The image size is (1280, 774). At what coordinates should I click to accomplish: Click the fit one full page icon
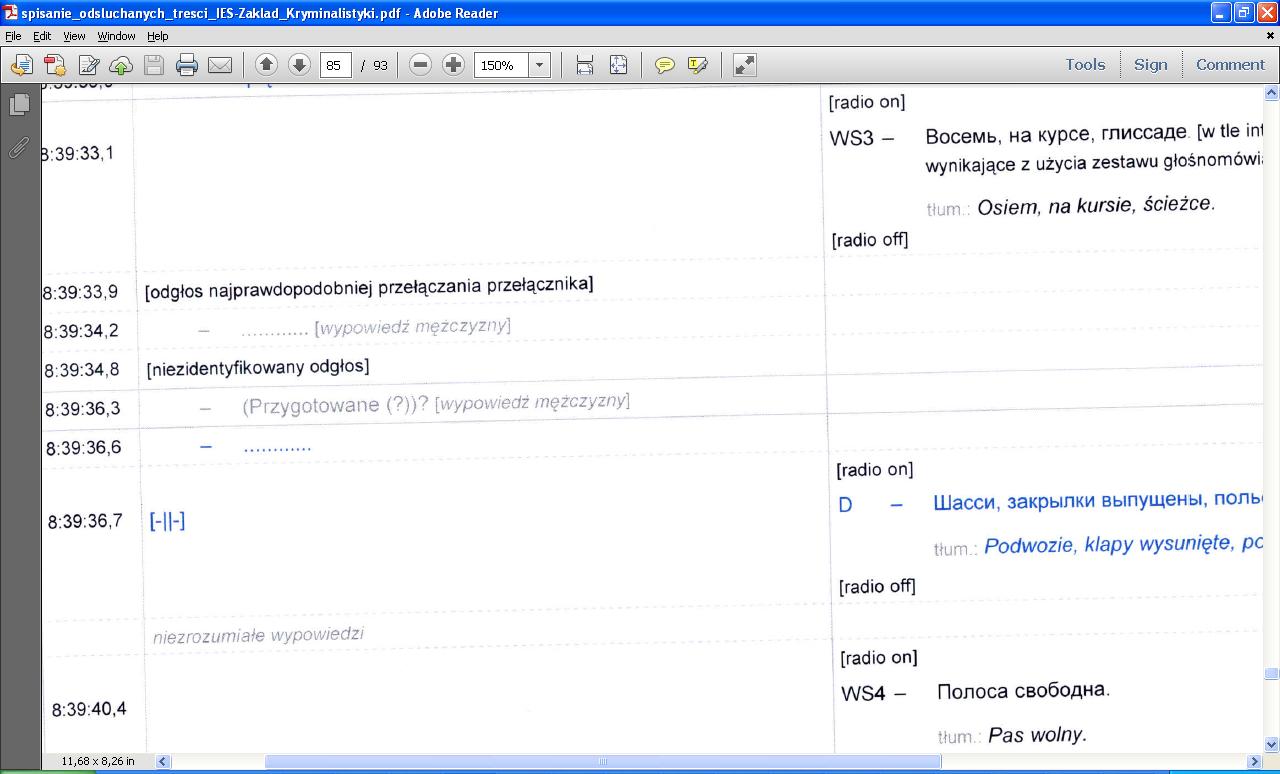pos(618,65)
